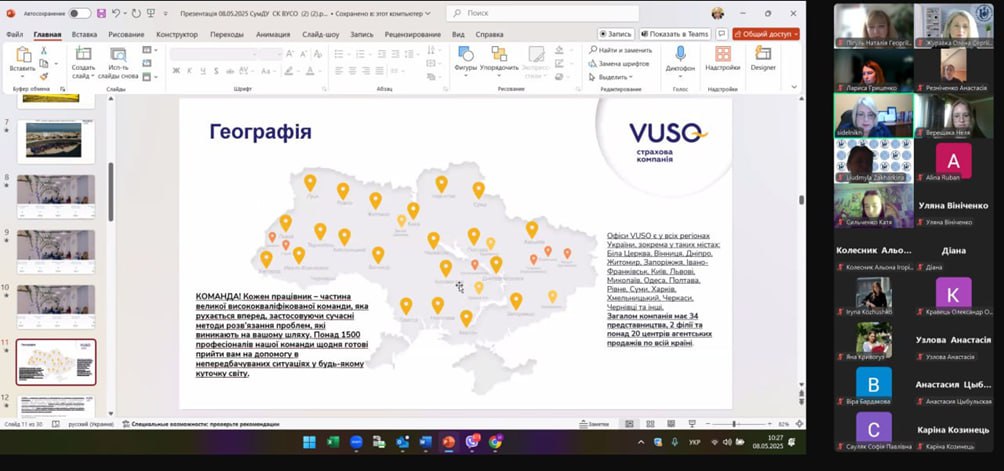
Task: Click the Запись record button
Action: click(x=616, y=34)
